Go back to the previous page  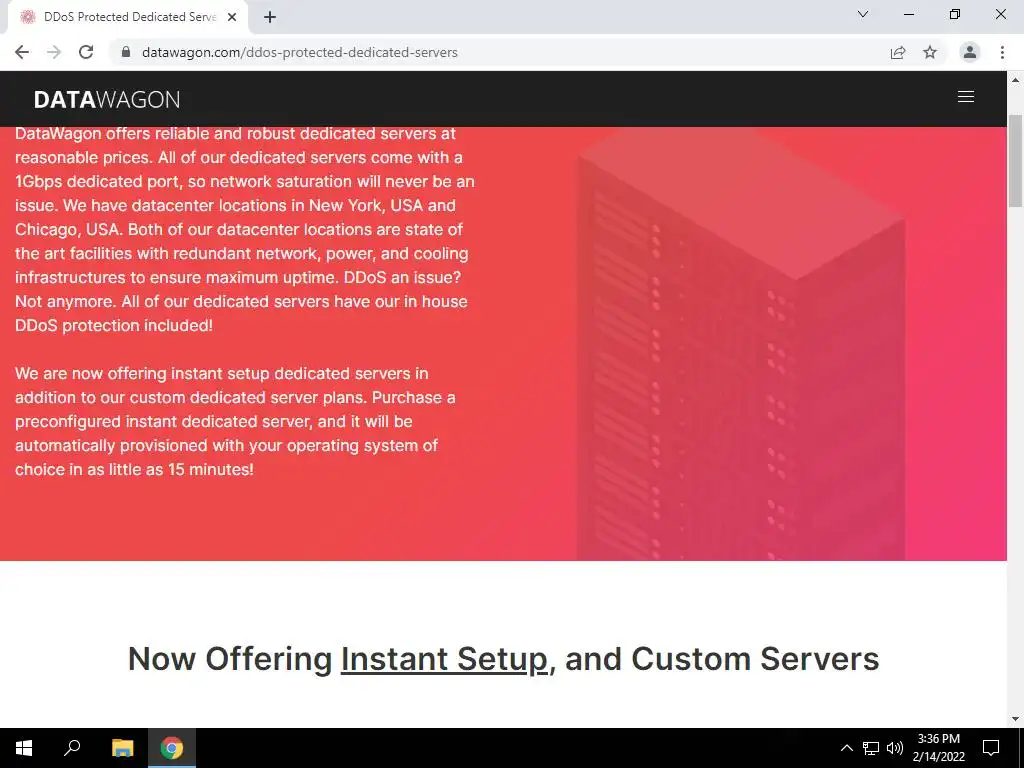point(22,52)
